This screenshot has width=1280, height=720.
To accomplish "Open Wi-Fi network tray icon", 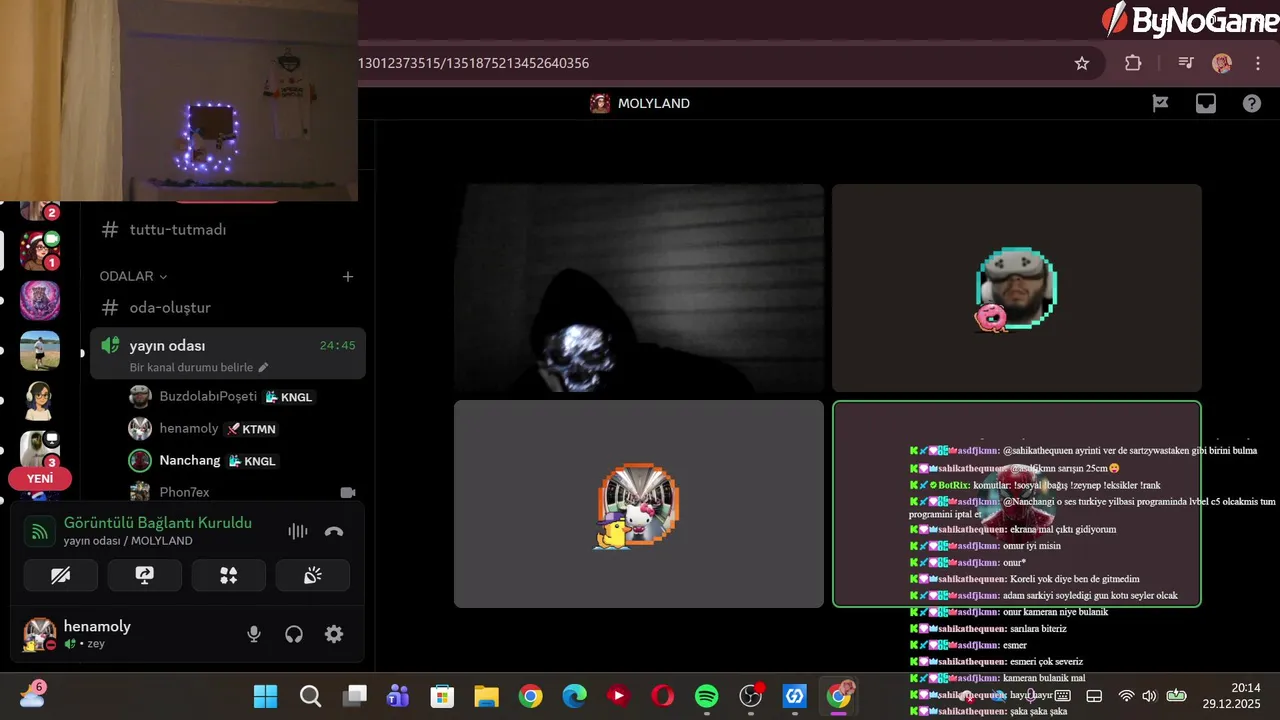I will pyautogui.click(x=1126, y=696).
